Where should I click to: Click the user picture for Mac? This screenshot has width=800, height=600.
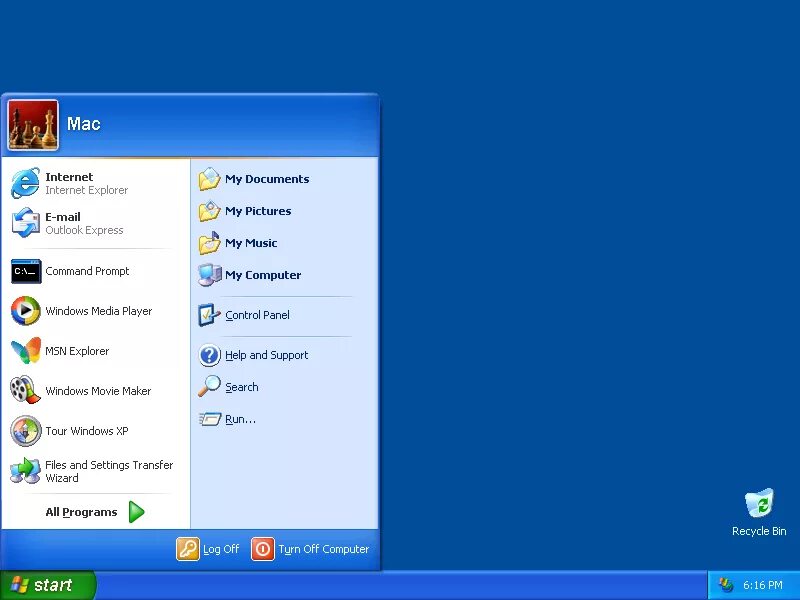(x=32, y=123)
